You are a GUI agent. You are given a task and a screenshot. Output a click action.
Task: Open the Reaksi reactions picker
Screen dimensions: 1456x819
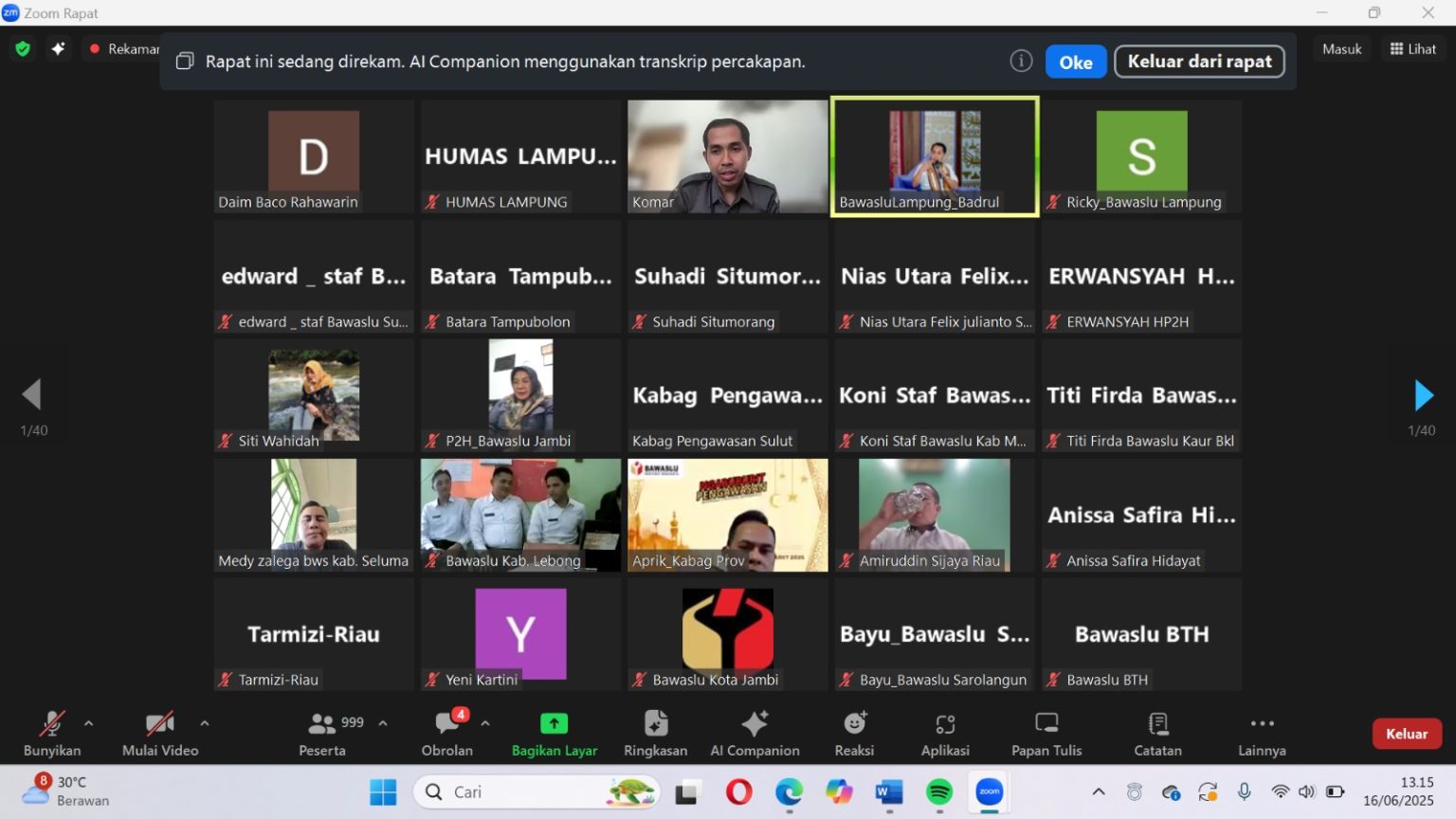tap(854, 733)
